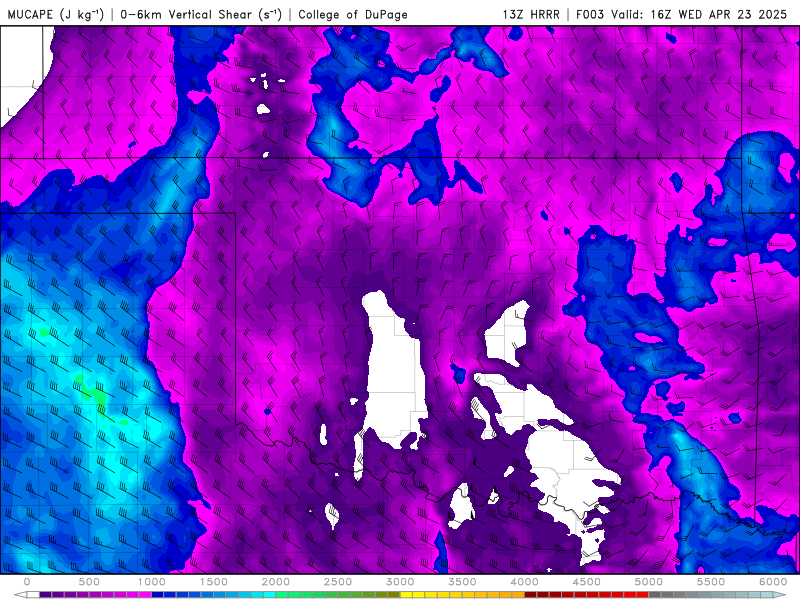Viewport: 800px width, 600px height.
Task: Click the dark red swatch below the 4000 label
Action: click(x=531, y=595)
